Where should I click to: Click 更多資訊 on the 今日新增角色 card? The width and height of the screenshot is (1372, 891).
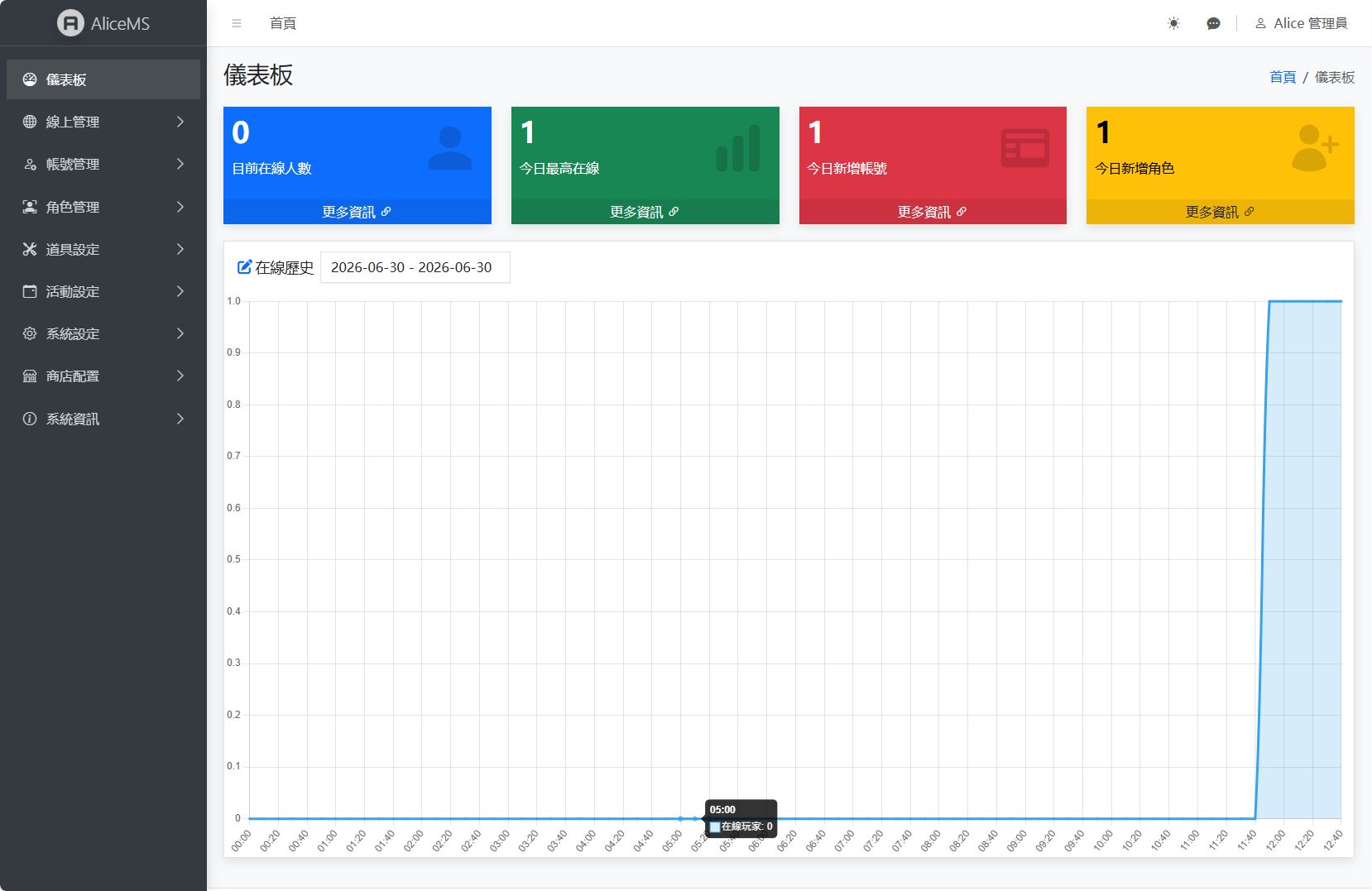(x=1220, y=212)
